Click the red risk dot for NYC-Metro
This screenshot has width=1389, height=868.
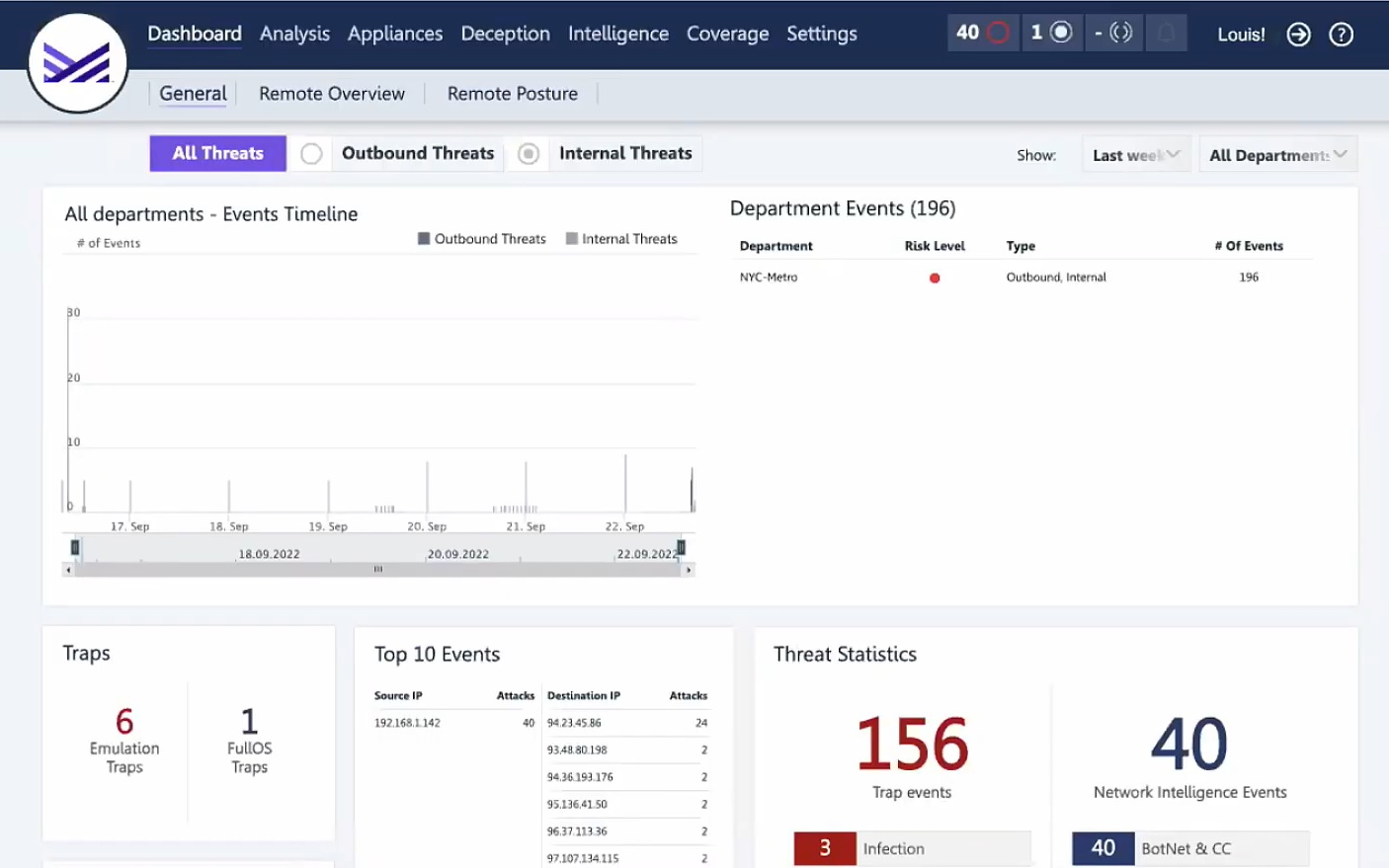point(935,278)
